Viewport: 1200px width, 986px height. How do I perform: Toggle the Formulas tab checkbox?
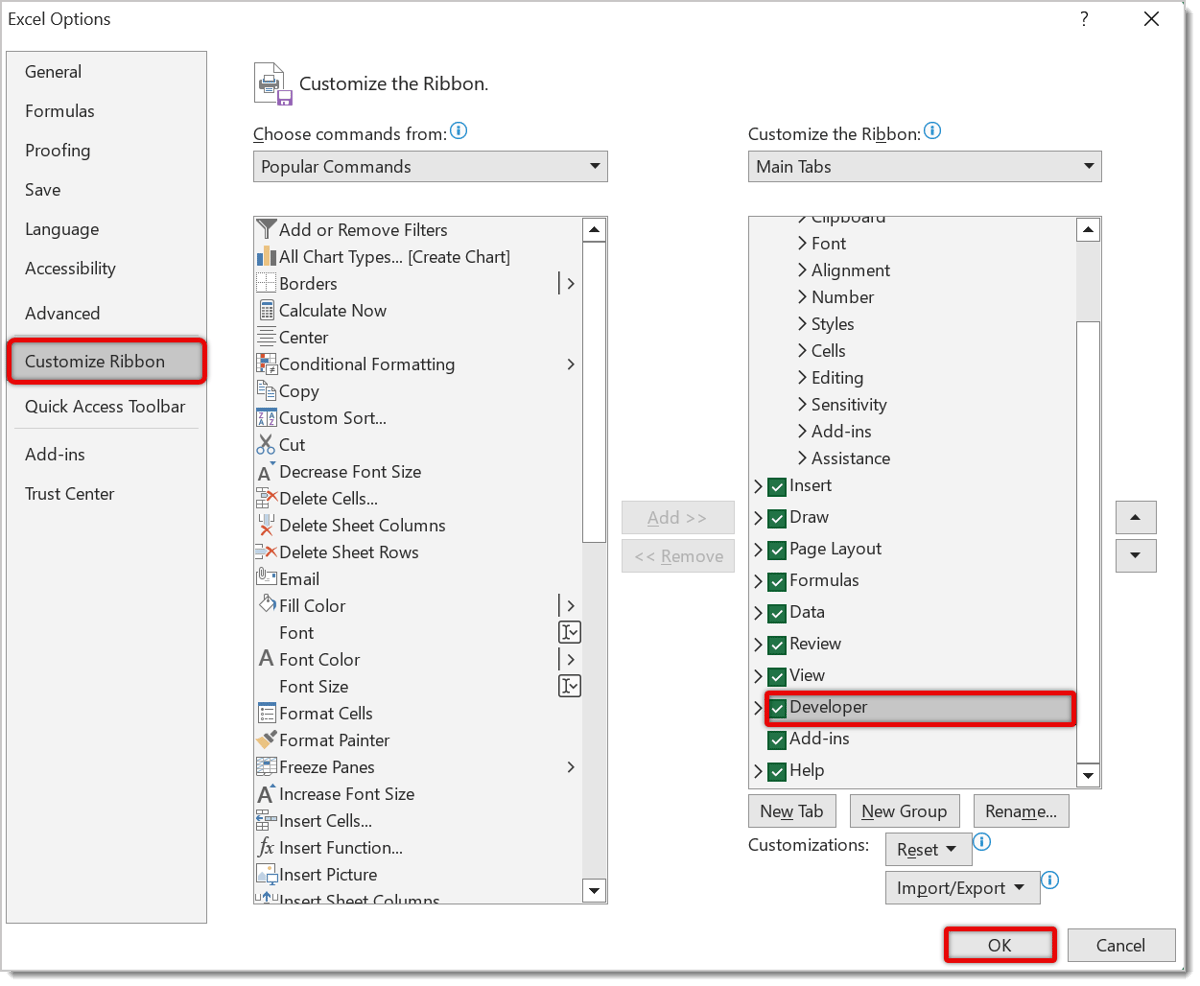tap(777, 582)
